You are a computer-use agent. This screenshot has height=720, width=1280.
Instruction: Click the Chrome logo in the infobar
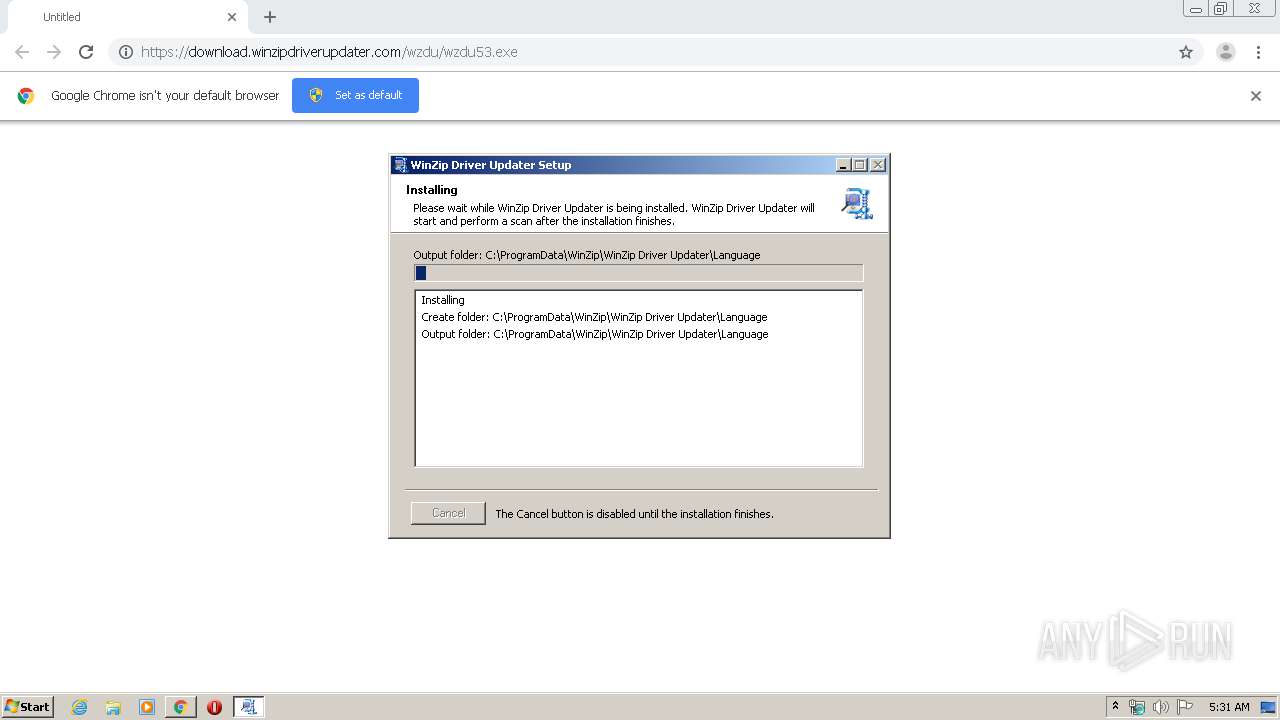click(x=26, y=96)
